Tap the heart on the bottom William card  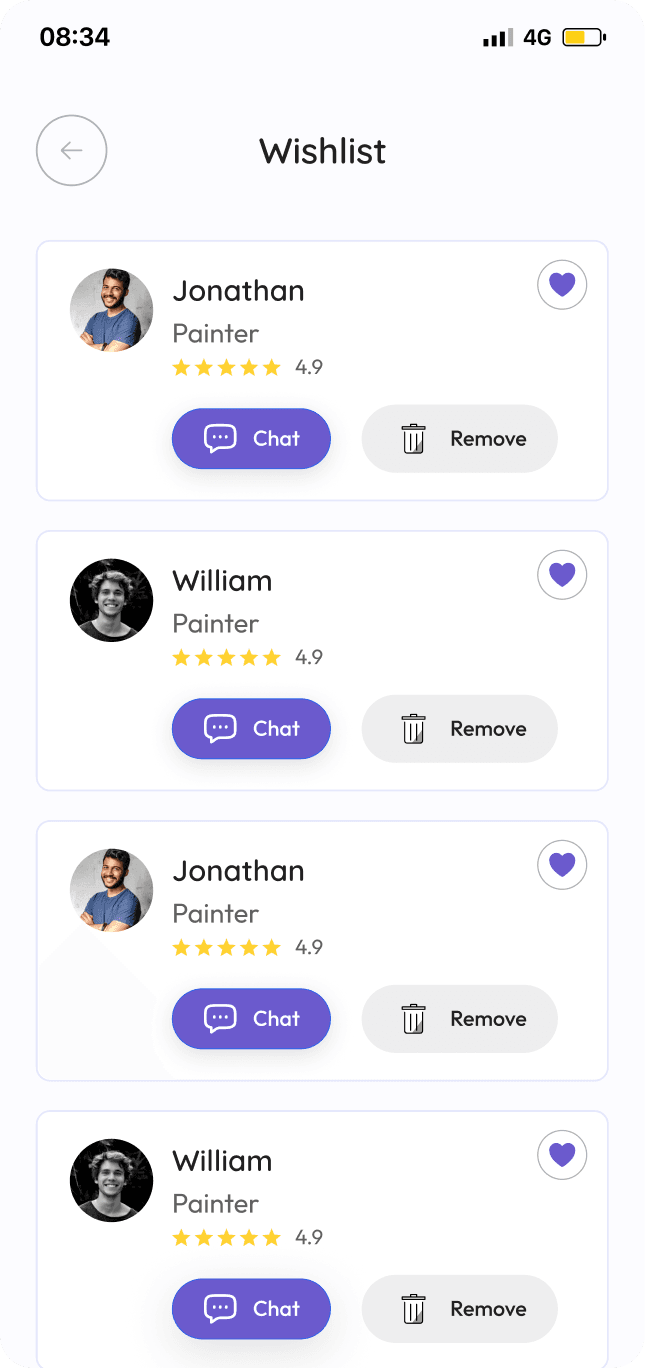click(x=561, y=1154)
